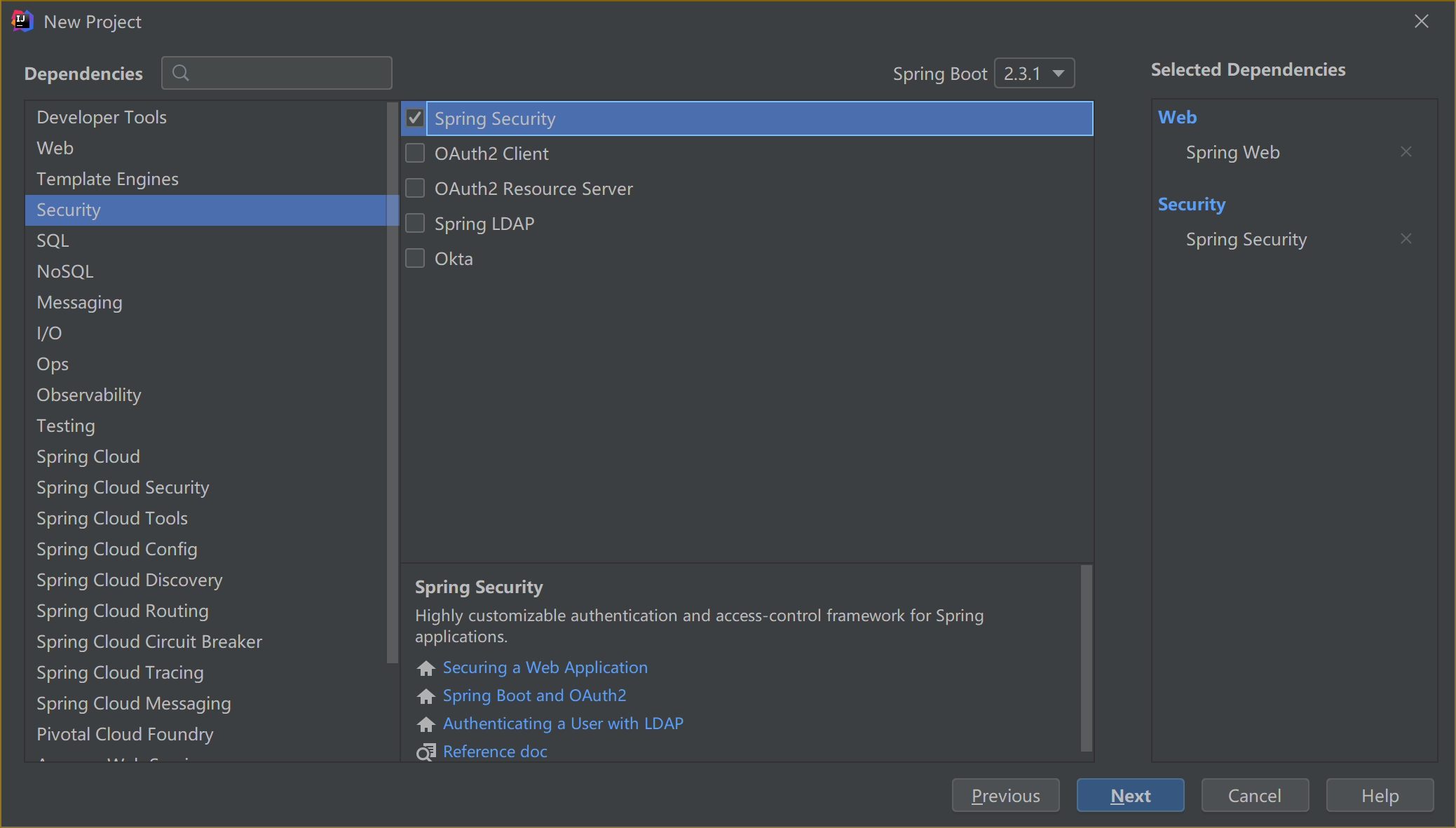
Task: Select the I/O category
Action: click(206, 333)
